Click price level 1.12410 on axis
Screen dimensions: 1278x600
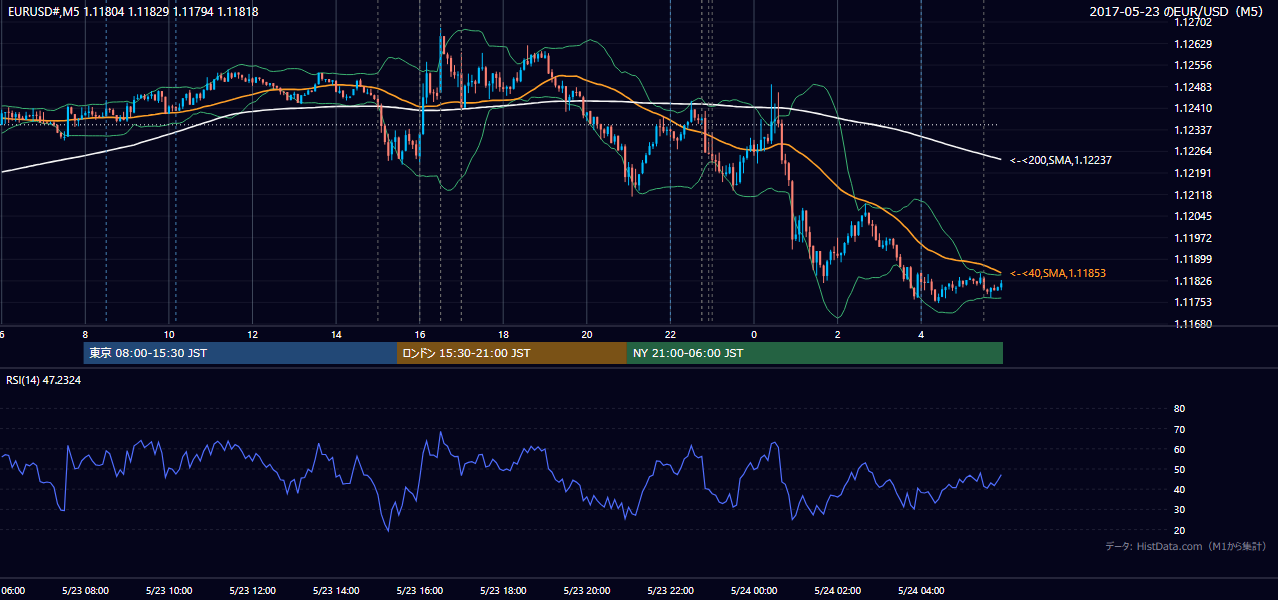(1193, 109)
